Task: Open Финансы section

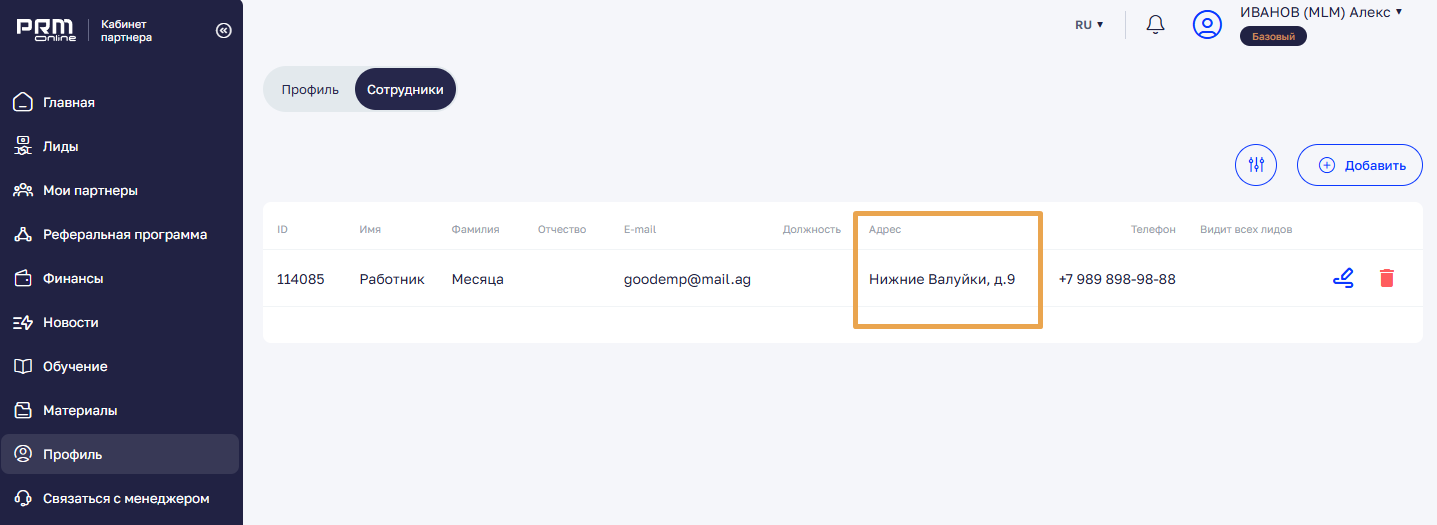Action: [73, 278]
